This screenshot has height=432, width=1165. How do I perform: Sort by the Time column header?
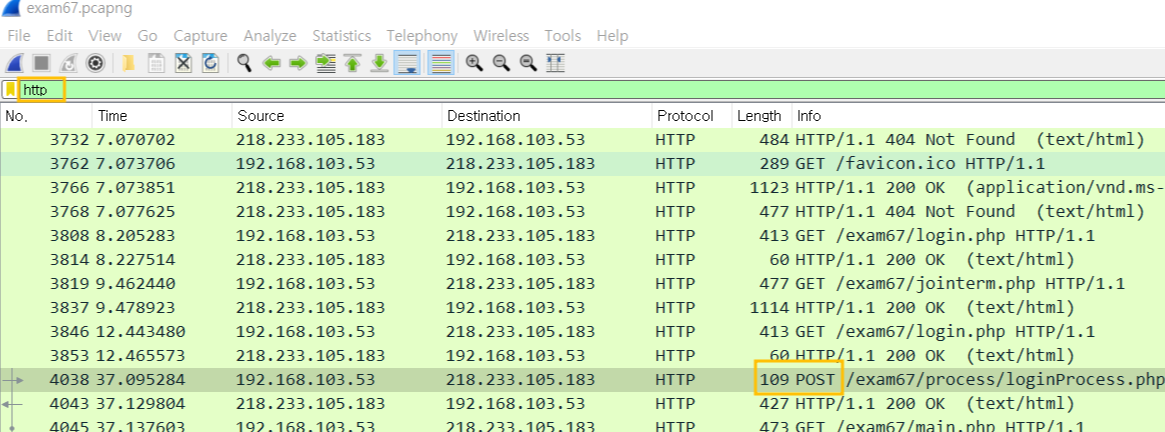click(x=162, y=116)
